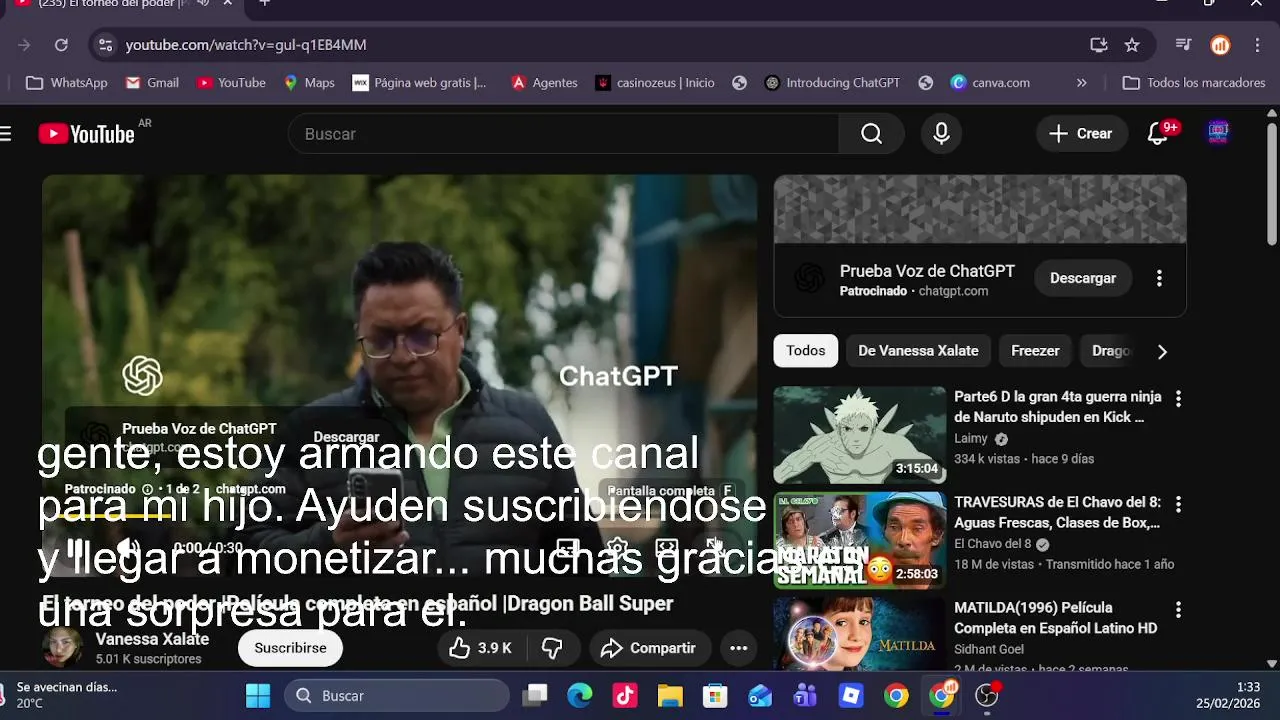The image size is (1280, 720).
Task: Click the page vertical scrollbar
Action: click(1272, 185)
